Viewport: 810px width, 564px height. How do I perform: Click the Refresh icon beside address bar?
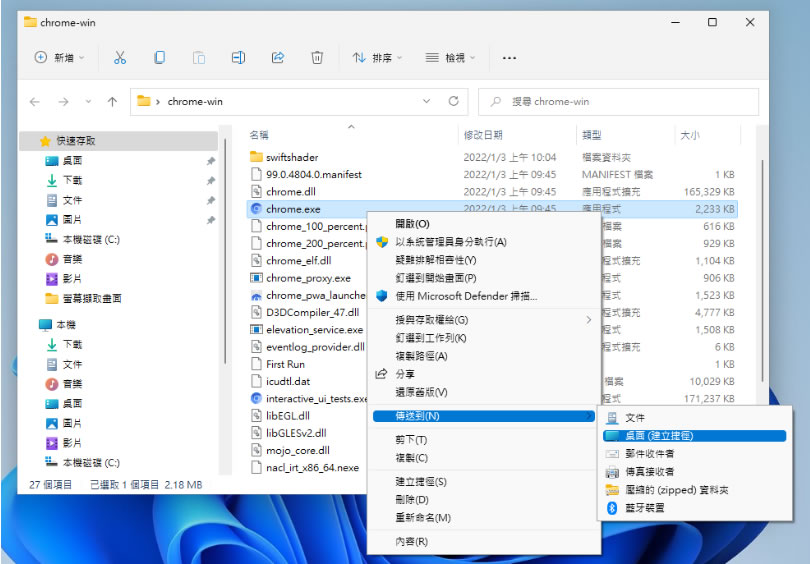(454, 101)
